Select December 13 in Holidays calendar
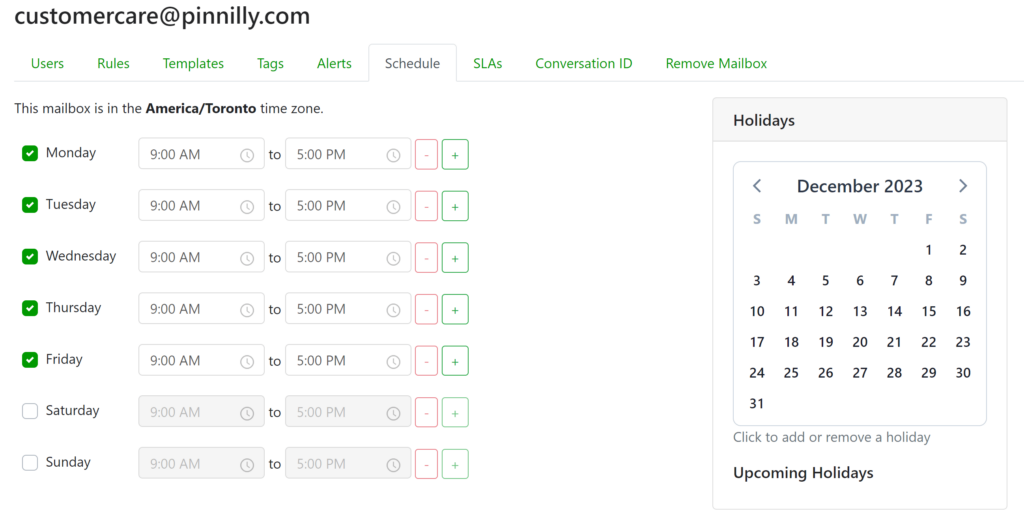Image resolution: width=1024 pixels, height=525 pixels. [860, 311]
